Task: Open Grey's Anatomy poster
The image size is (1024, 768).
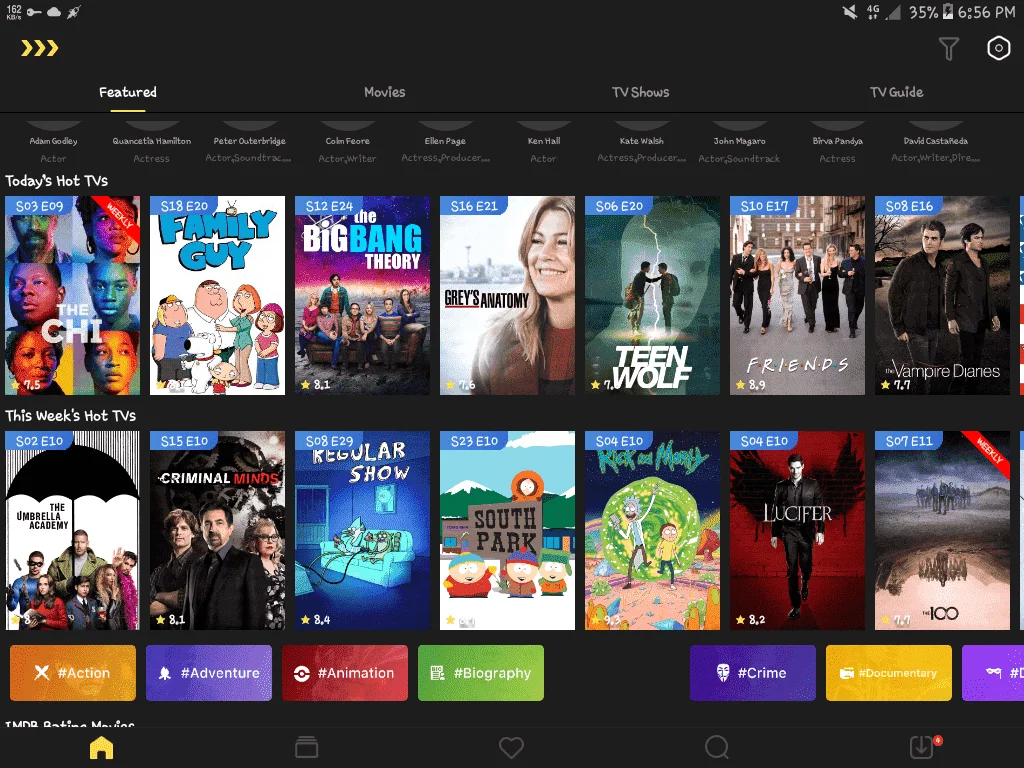Action: pyautogui.click(x=507, y=295)
